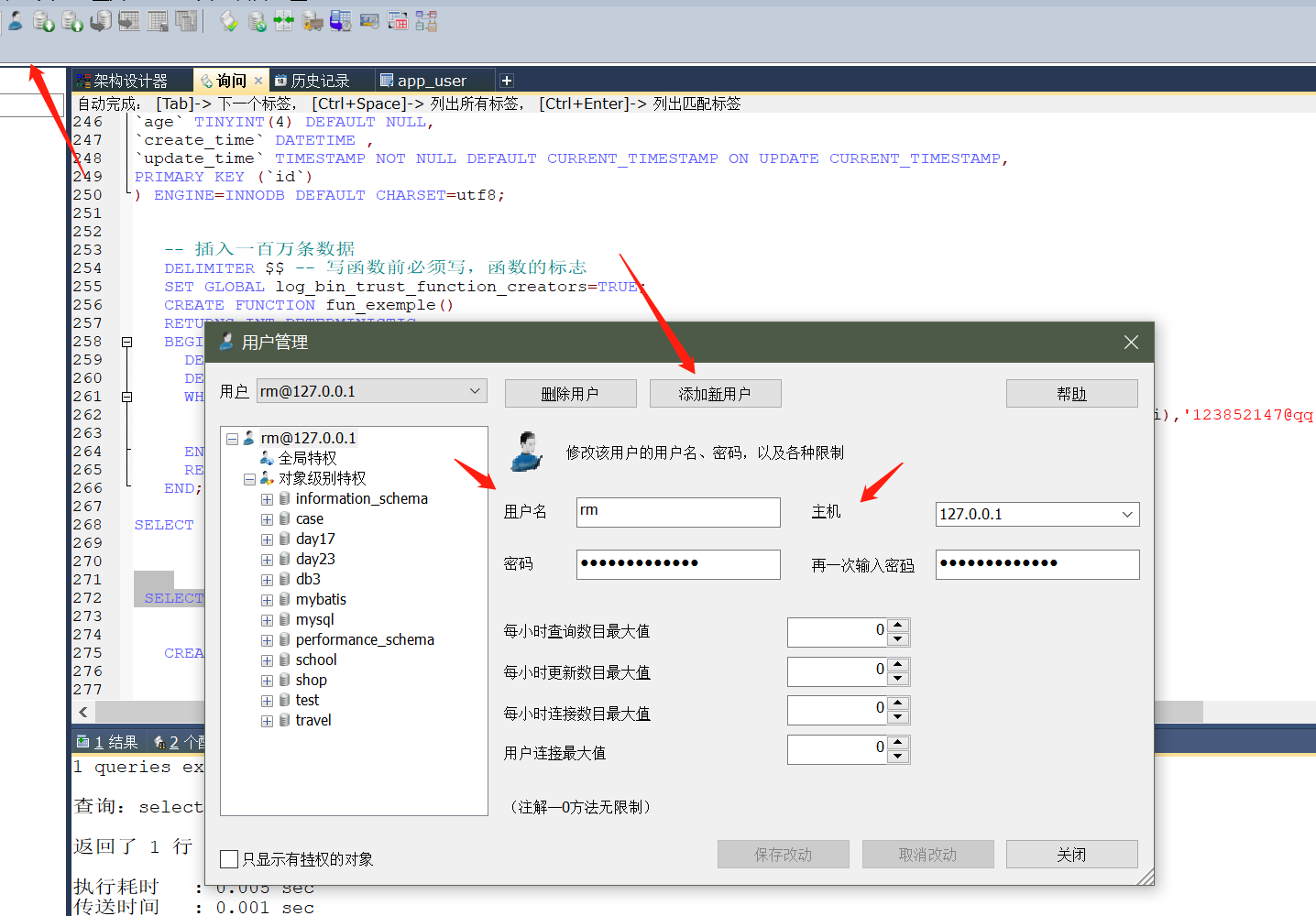This screenshot has width=1316, height=916.
Task: Click the 密码 password field
Action: coord(678,564)
